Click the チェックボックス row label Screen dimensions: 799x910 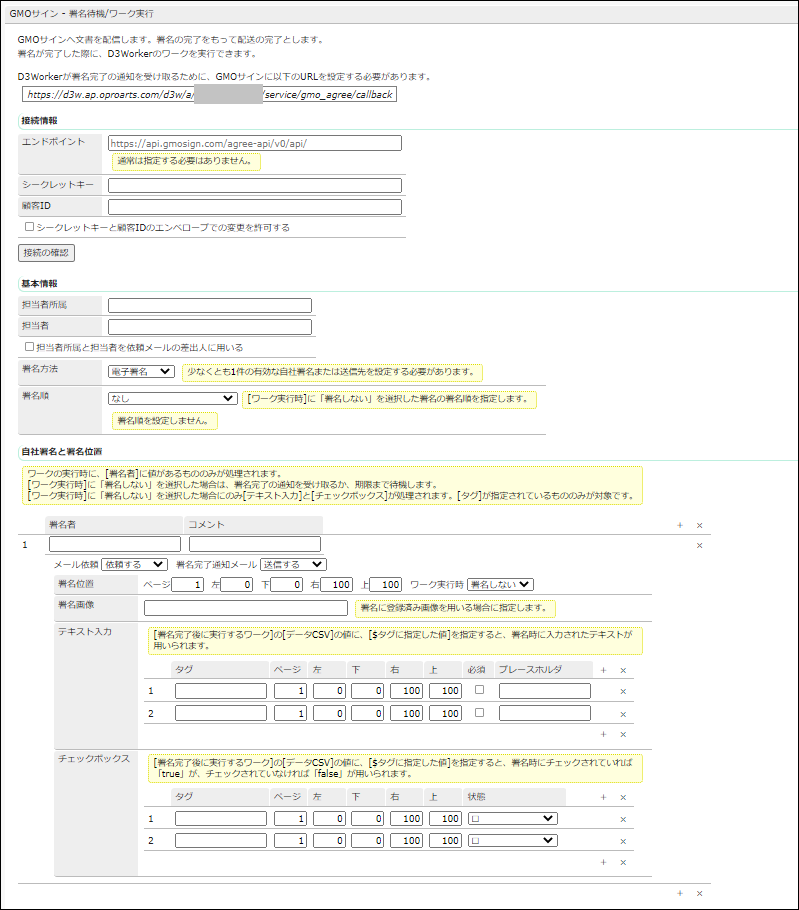click(x=94, y=759)
